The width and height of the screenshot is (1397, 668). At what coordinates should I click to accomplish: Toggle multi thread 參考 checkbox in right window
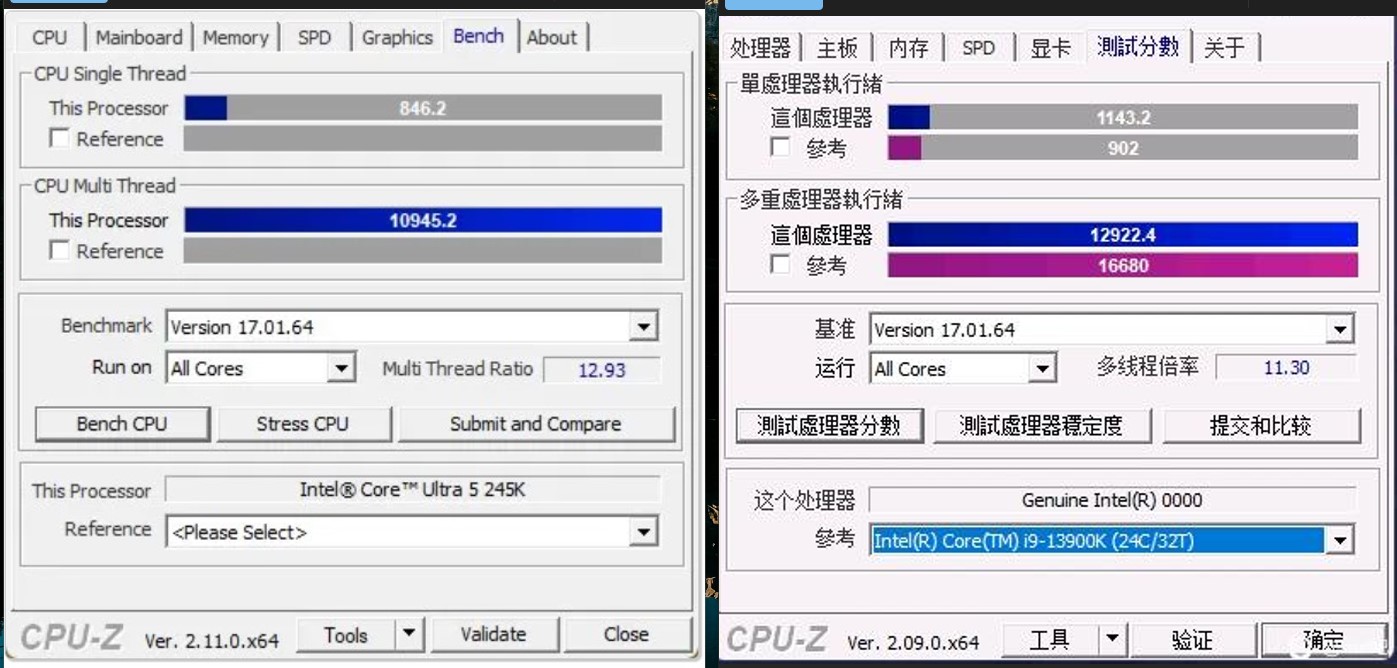coord(780,265)
